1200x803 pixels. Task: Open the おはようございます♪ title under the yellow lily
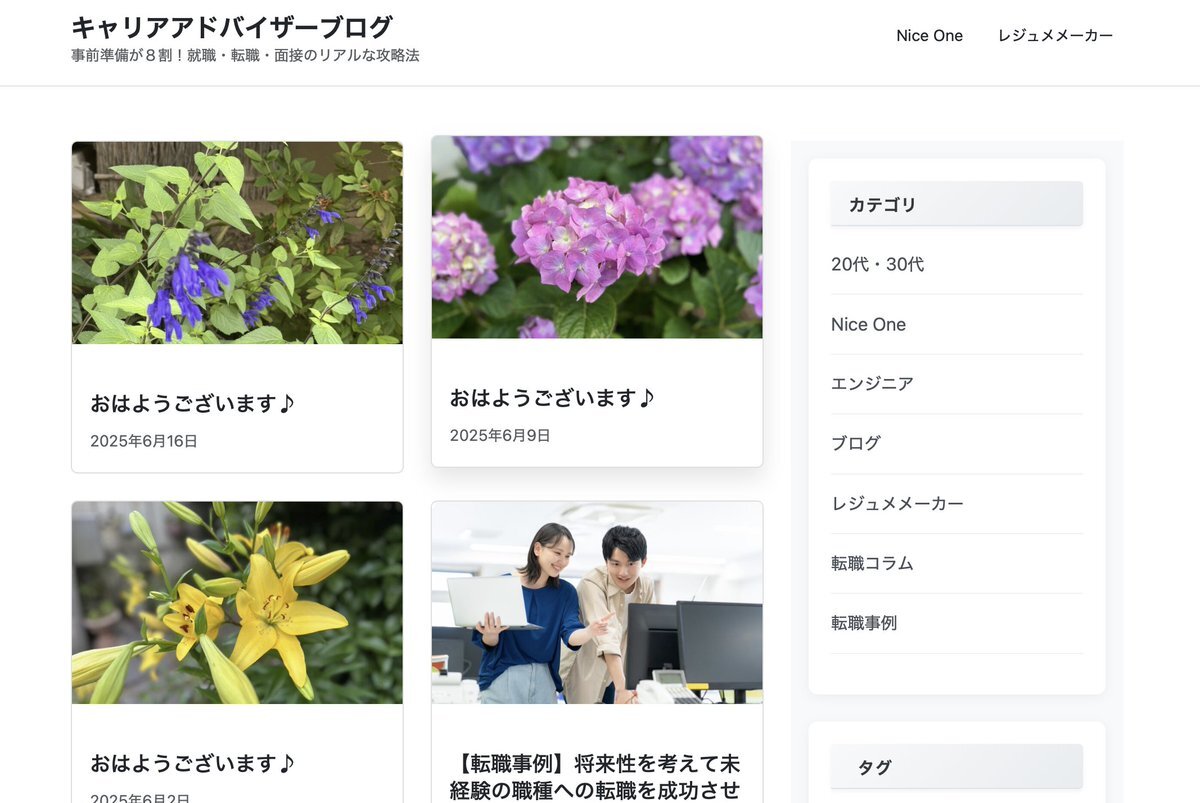coord(193,764)
